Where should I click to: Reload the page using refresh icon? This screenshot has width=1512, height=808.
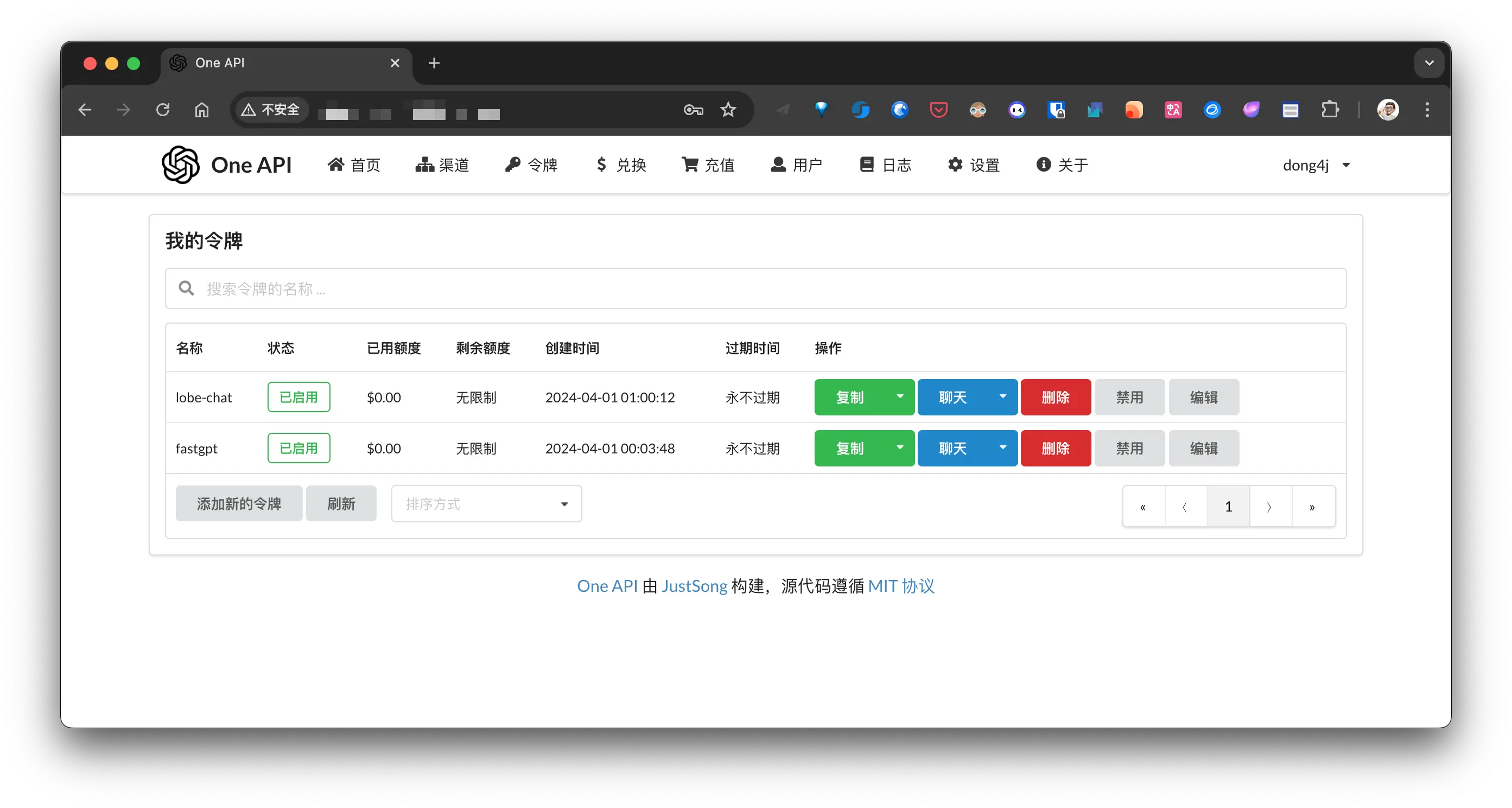coord(163,110)
